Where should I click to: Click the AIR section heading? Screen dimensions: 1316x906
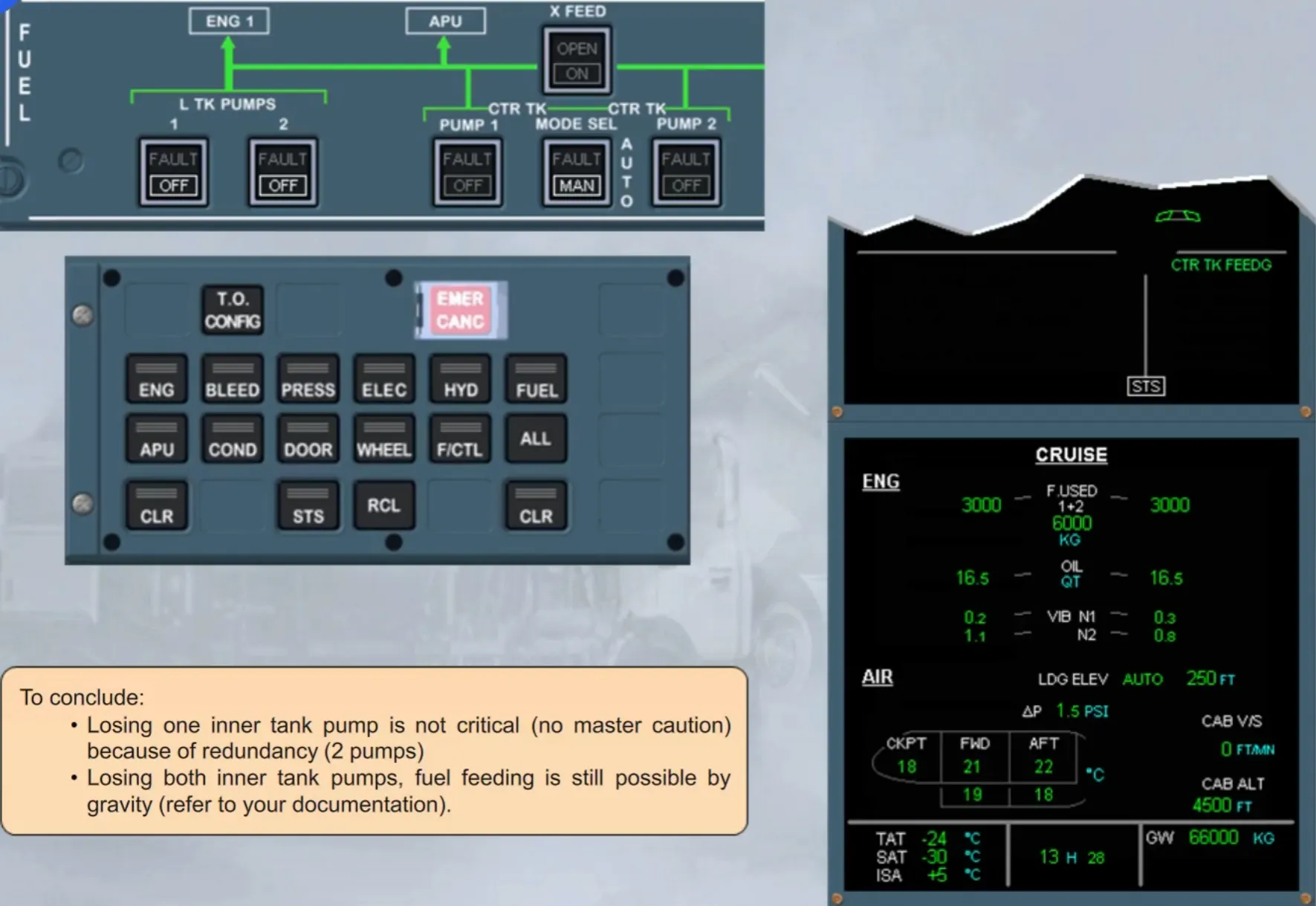878,677
